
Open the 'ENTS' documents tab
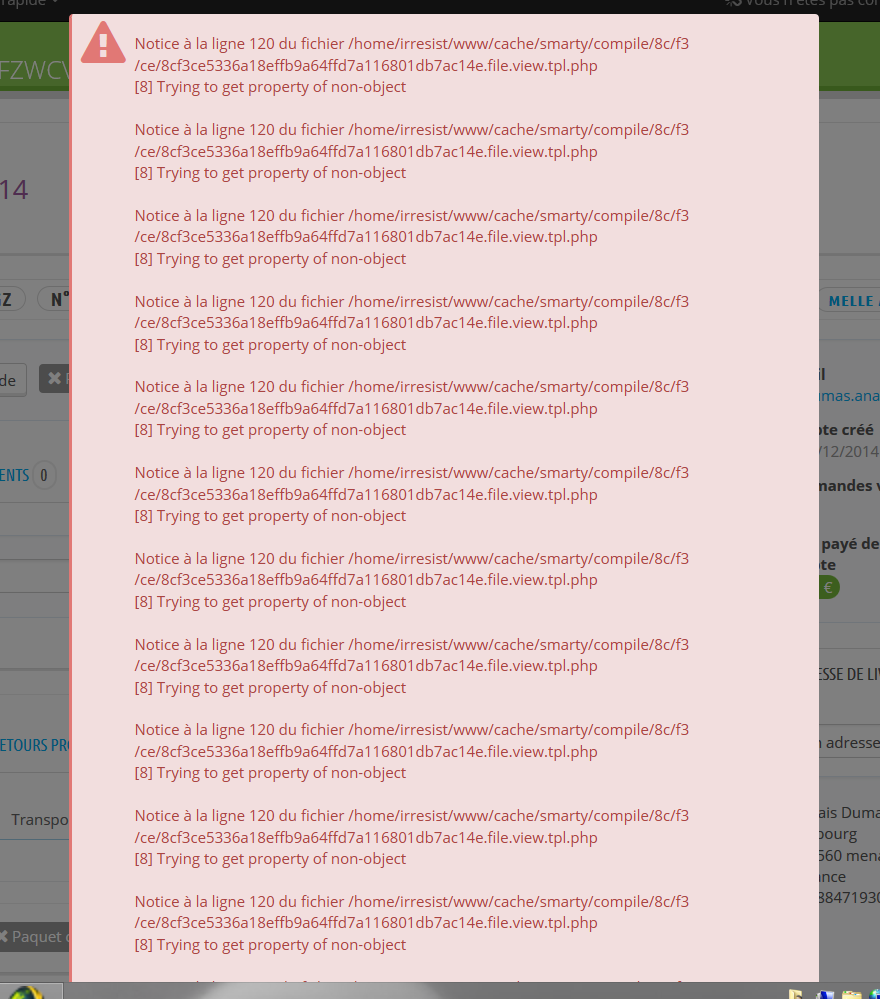[x=15, y=475]
